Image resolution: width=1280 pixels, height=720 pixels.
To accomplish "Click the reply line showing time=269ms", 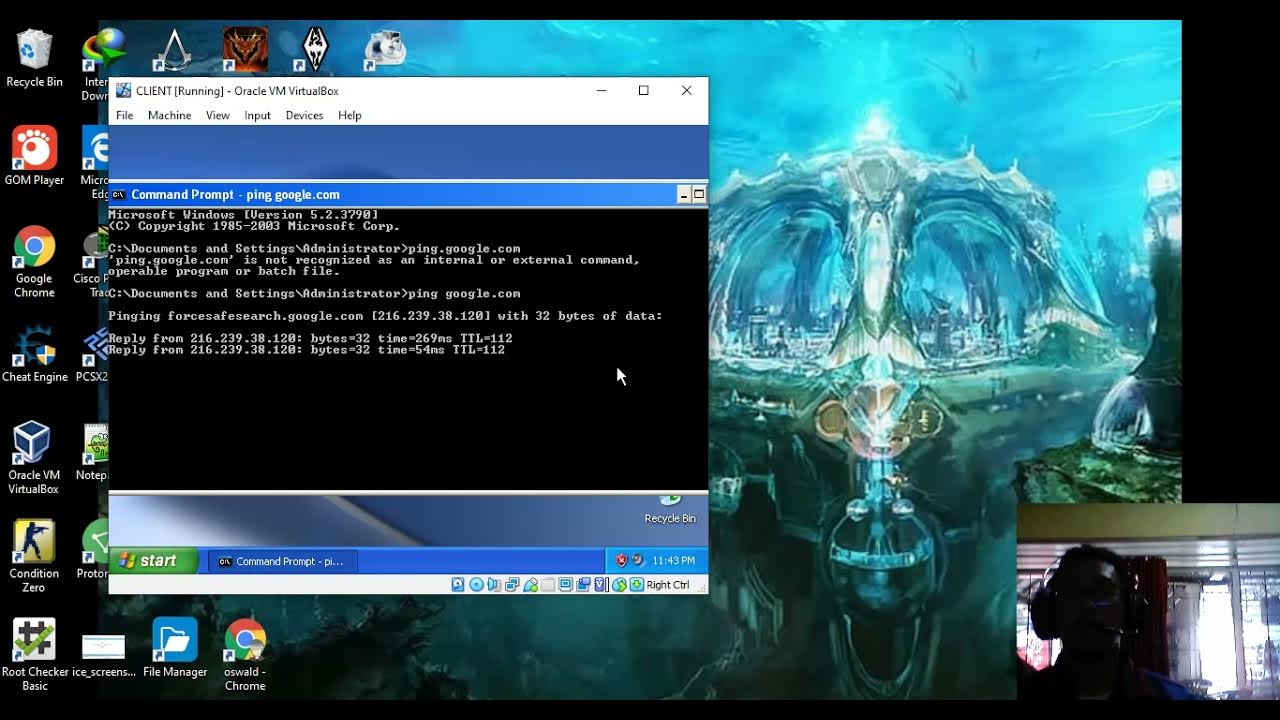I will pyautogui.click(x=310, y=338).
